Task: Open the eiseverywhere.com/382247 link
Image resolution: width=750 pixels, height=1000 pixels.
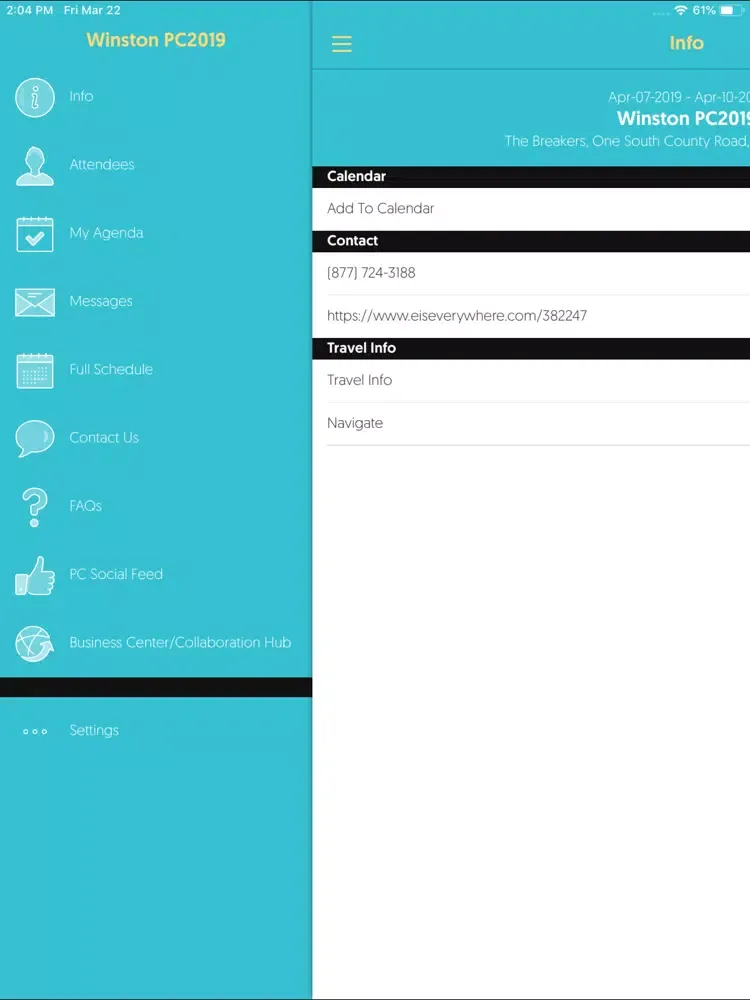Action: 531,316
